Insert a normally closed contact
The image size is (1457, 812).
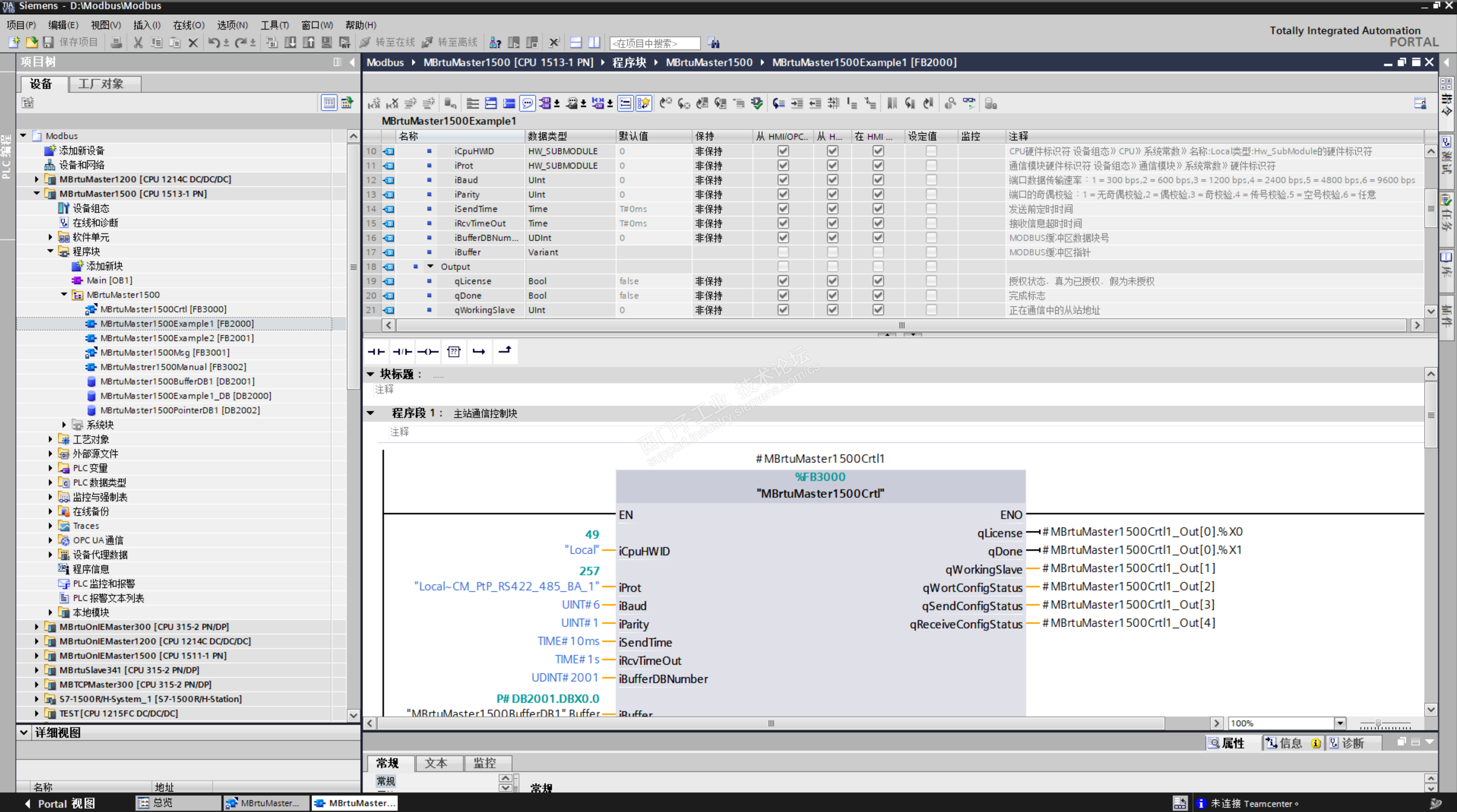click(402, 352)
